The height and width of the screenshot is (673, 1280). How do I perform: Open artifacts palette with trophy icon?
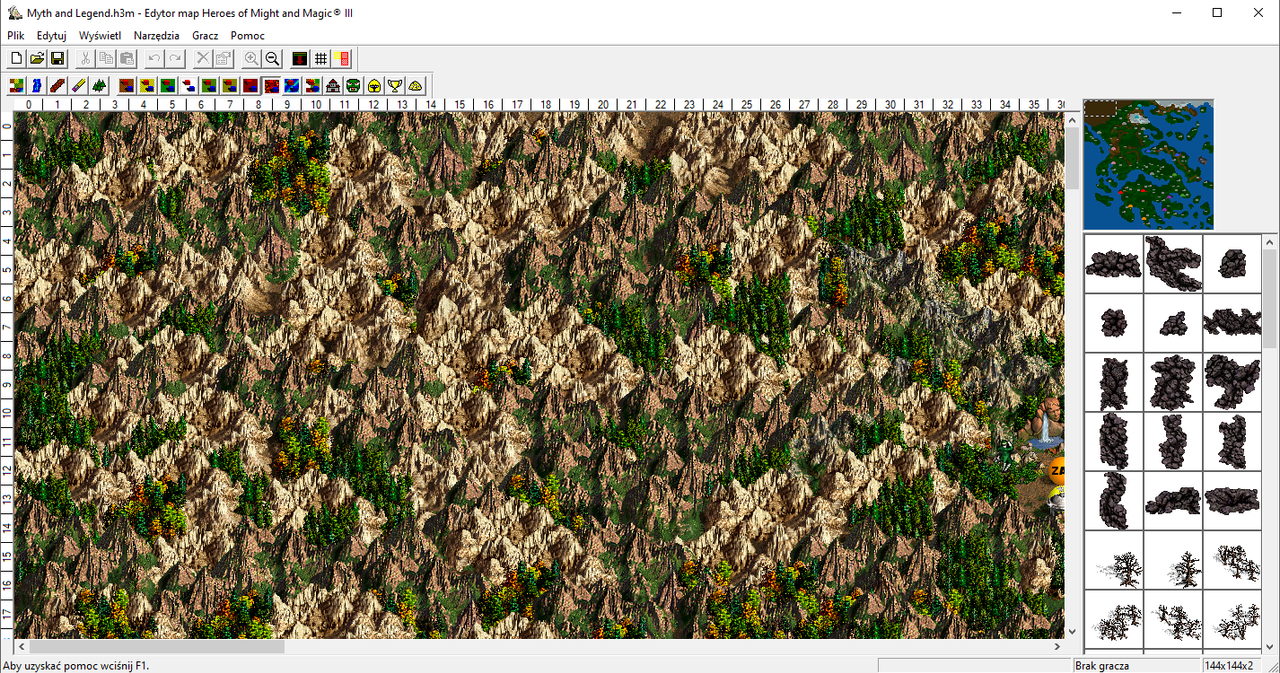coord(395,86)
